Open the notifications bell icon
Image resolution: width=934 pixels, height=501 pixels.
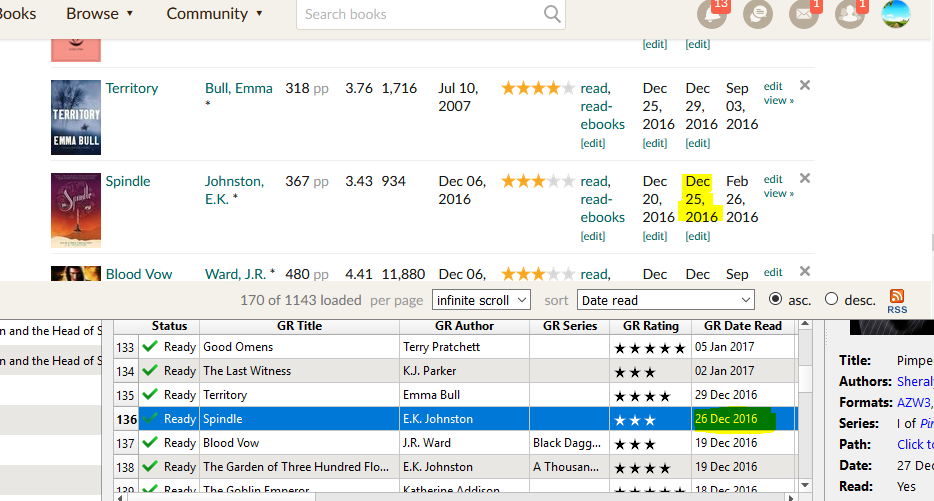(711, 15)
